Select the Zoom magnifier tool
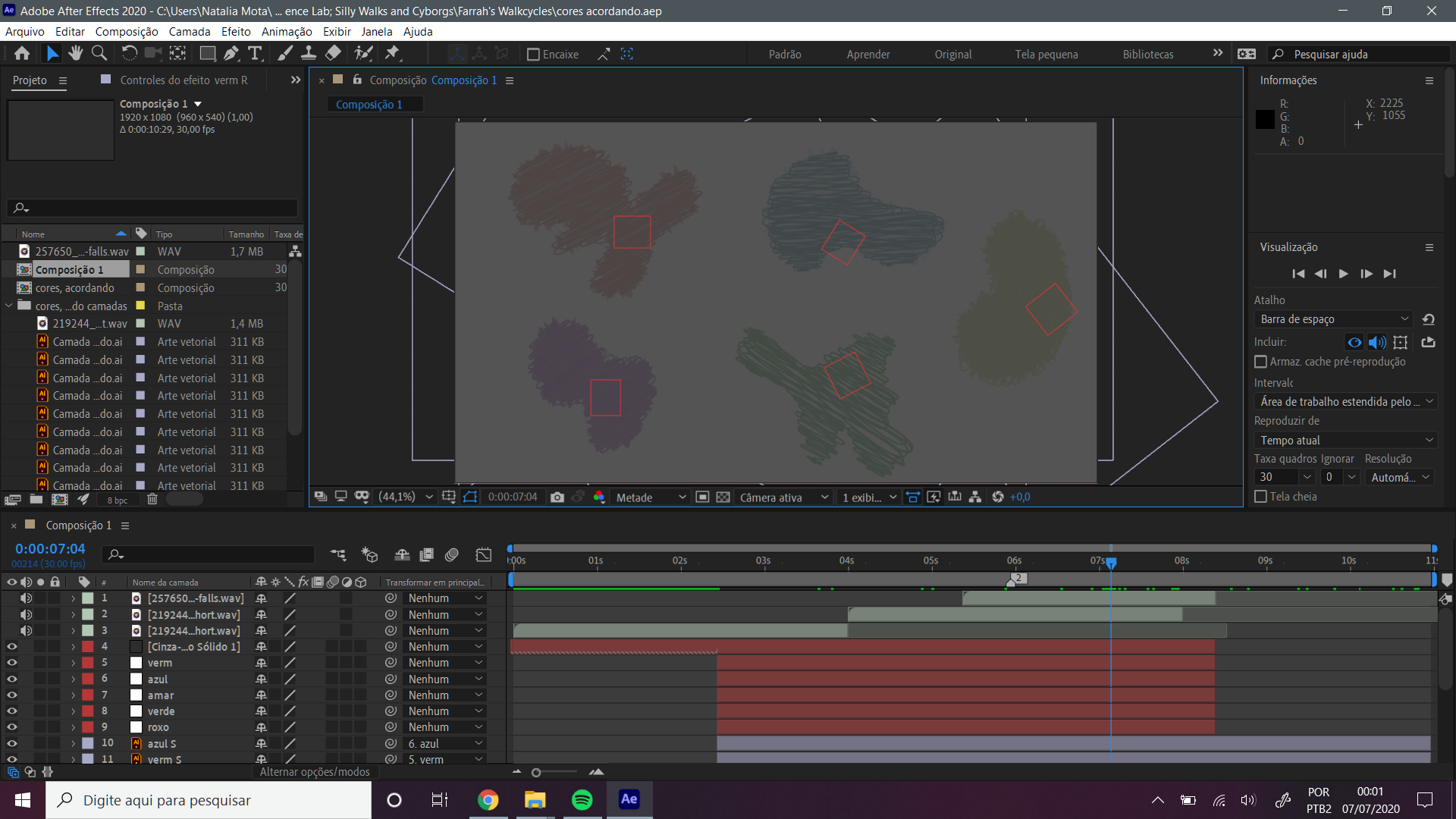The height and width of the screenshot is (819, 1456). [99, 53]
